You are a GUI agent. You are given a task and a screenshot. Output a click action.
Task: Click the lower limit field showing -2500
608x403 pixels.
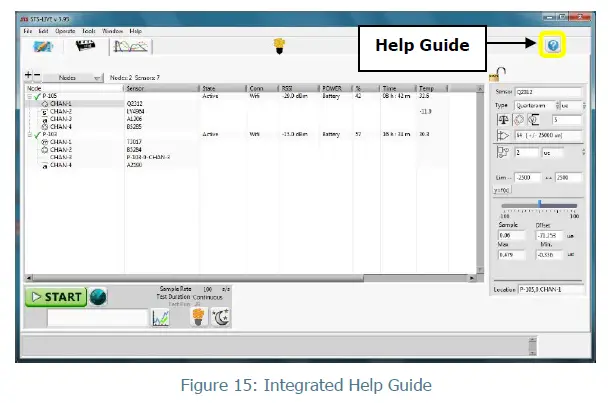(x=527, y=178)
